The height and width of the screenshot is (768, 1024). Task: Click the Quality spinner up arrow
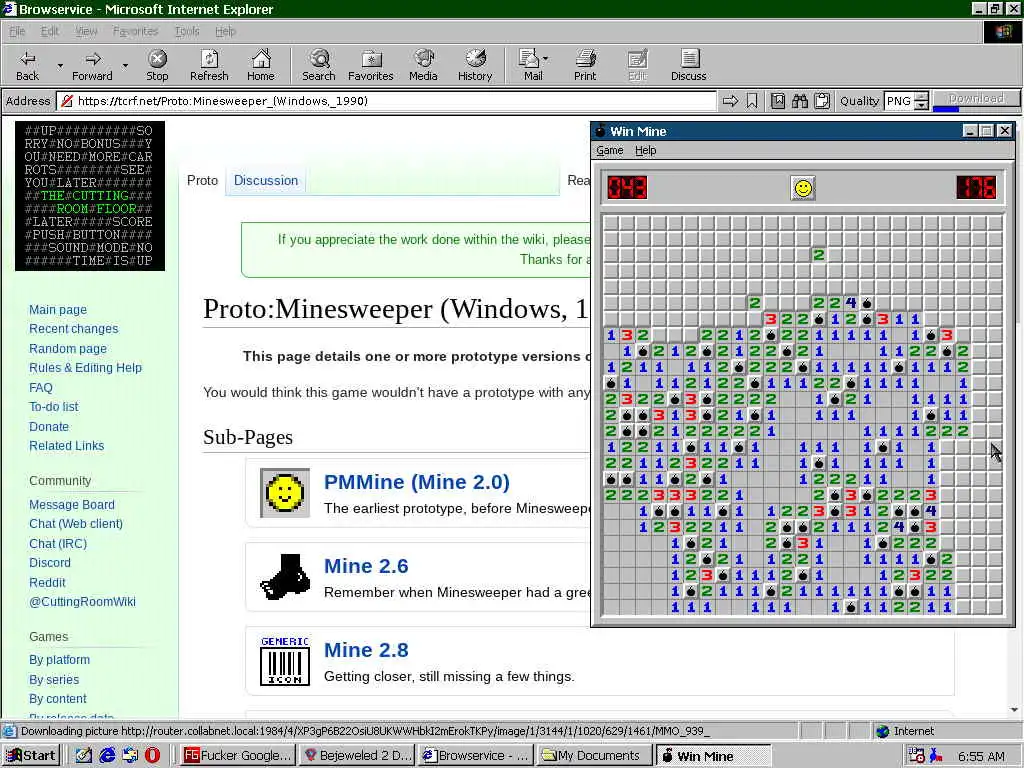point(921,97)
